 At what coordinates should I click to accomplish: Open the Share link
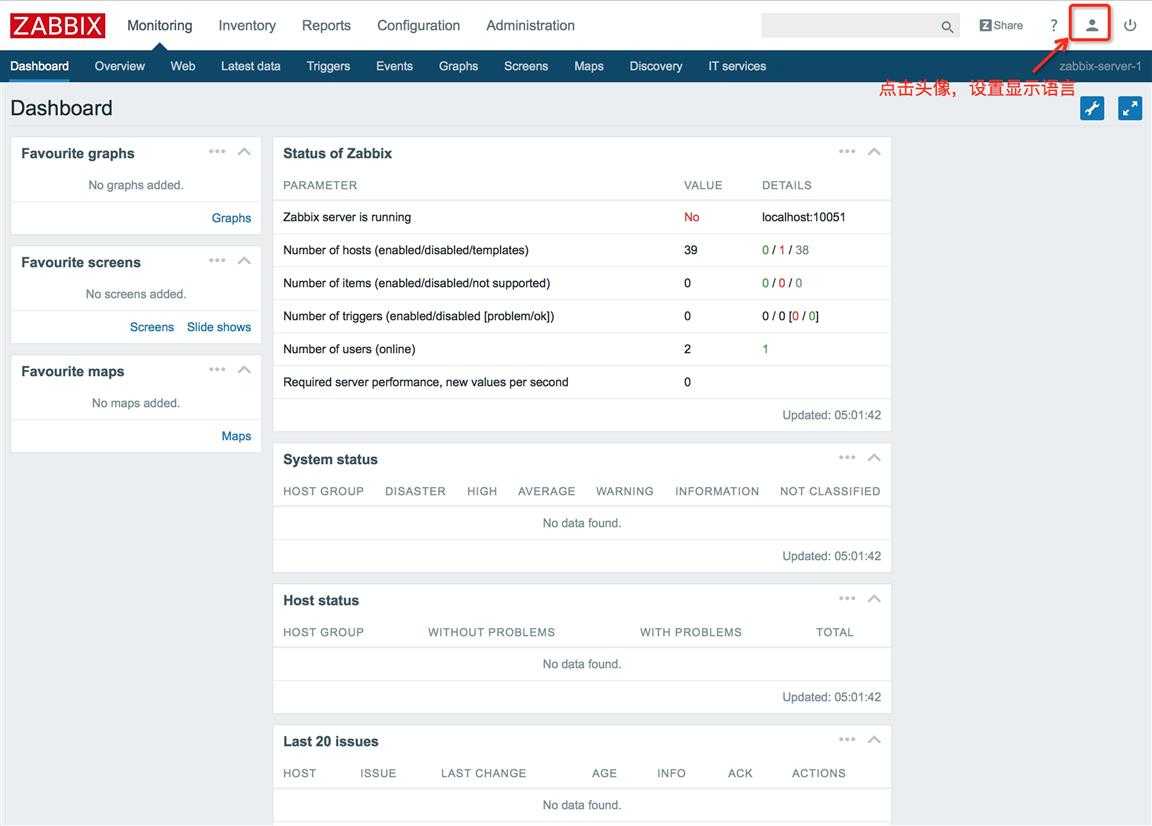point(1001,26)
